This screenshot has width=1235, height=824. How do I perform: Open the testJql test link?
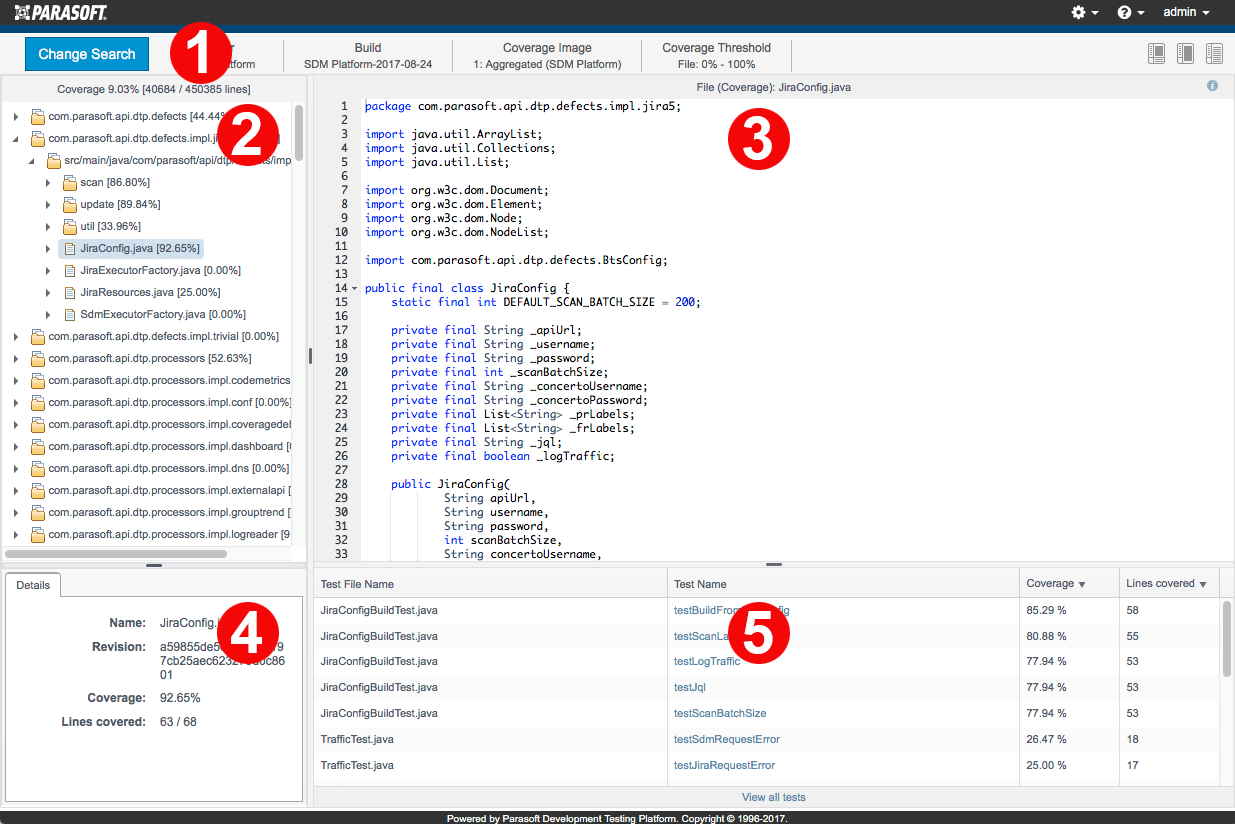pos(690,687)
